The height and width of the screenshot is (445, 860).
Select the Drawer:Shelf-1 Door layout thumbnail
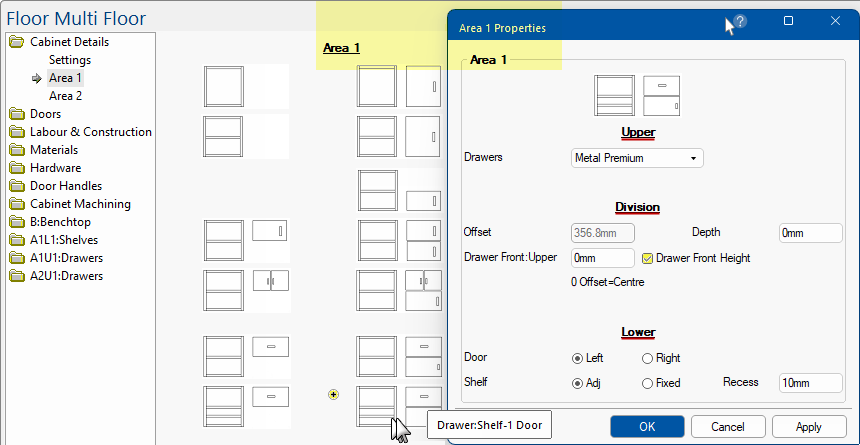click(399, 407)
